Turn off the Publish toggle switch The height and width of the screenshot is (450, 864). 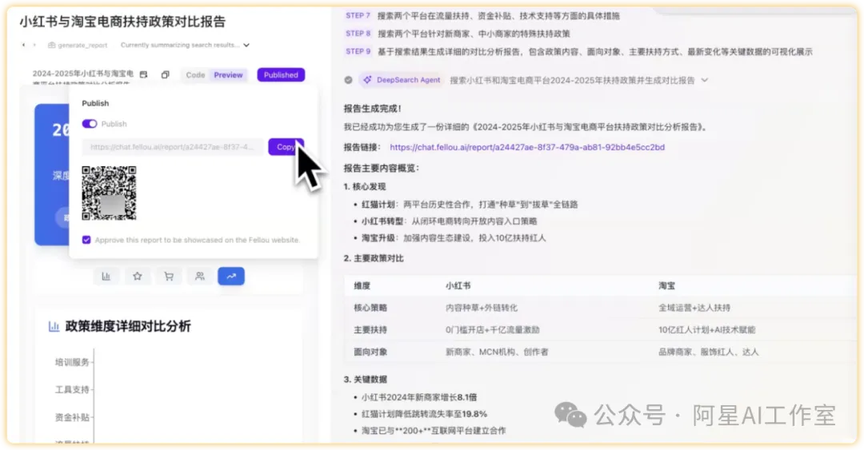[x=89, y=124]
